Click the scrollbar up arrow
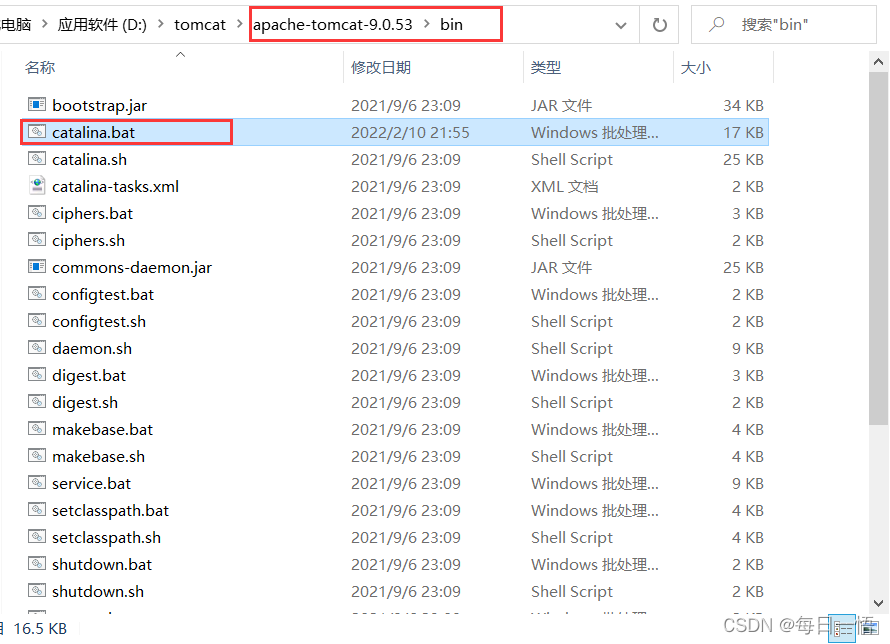The width and height of the screenshot is (890, 644). click(x=879, y=61)
